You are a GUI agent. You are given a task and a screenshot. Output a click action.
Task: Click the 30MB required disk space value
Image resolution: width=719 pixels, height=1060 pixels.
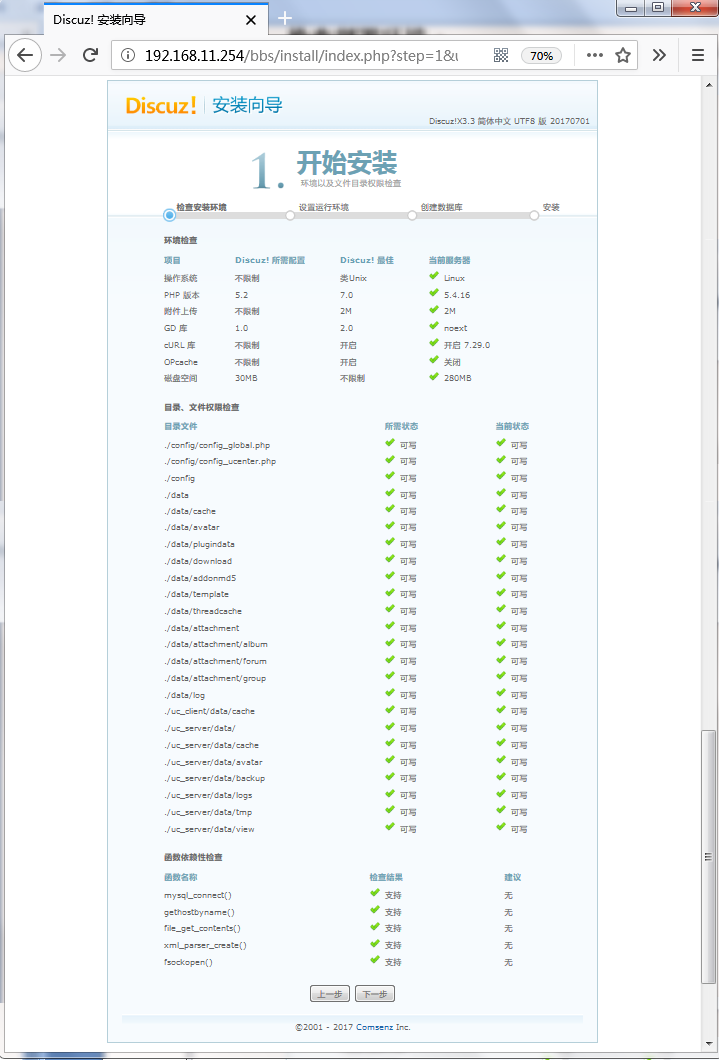(x=246, y=379)
